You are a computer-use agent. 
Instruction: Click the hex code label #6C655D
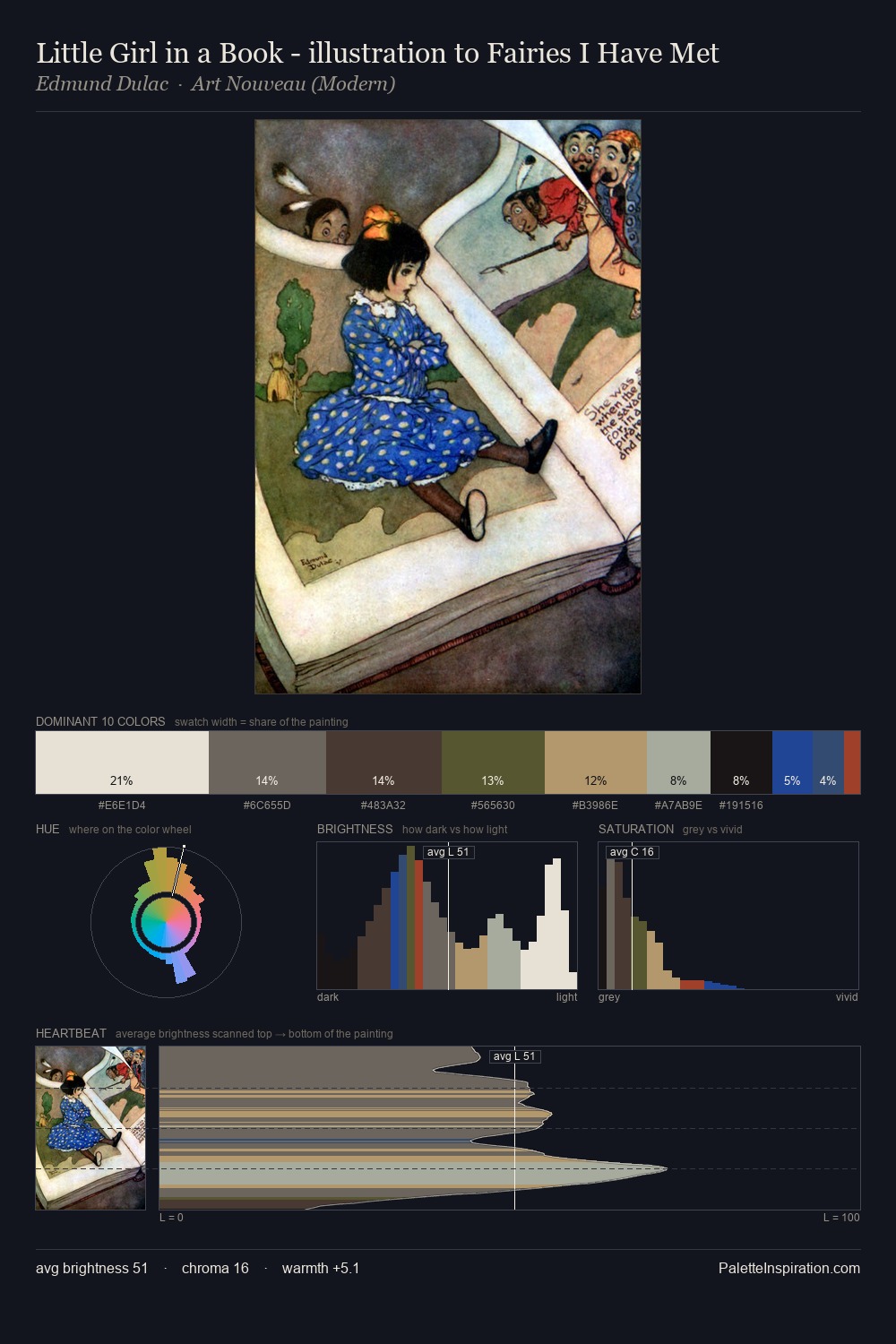267,806
